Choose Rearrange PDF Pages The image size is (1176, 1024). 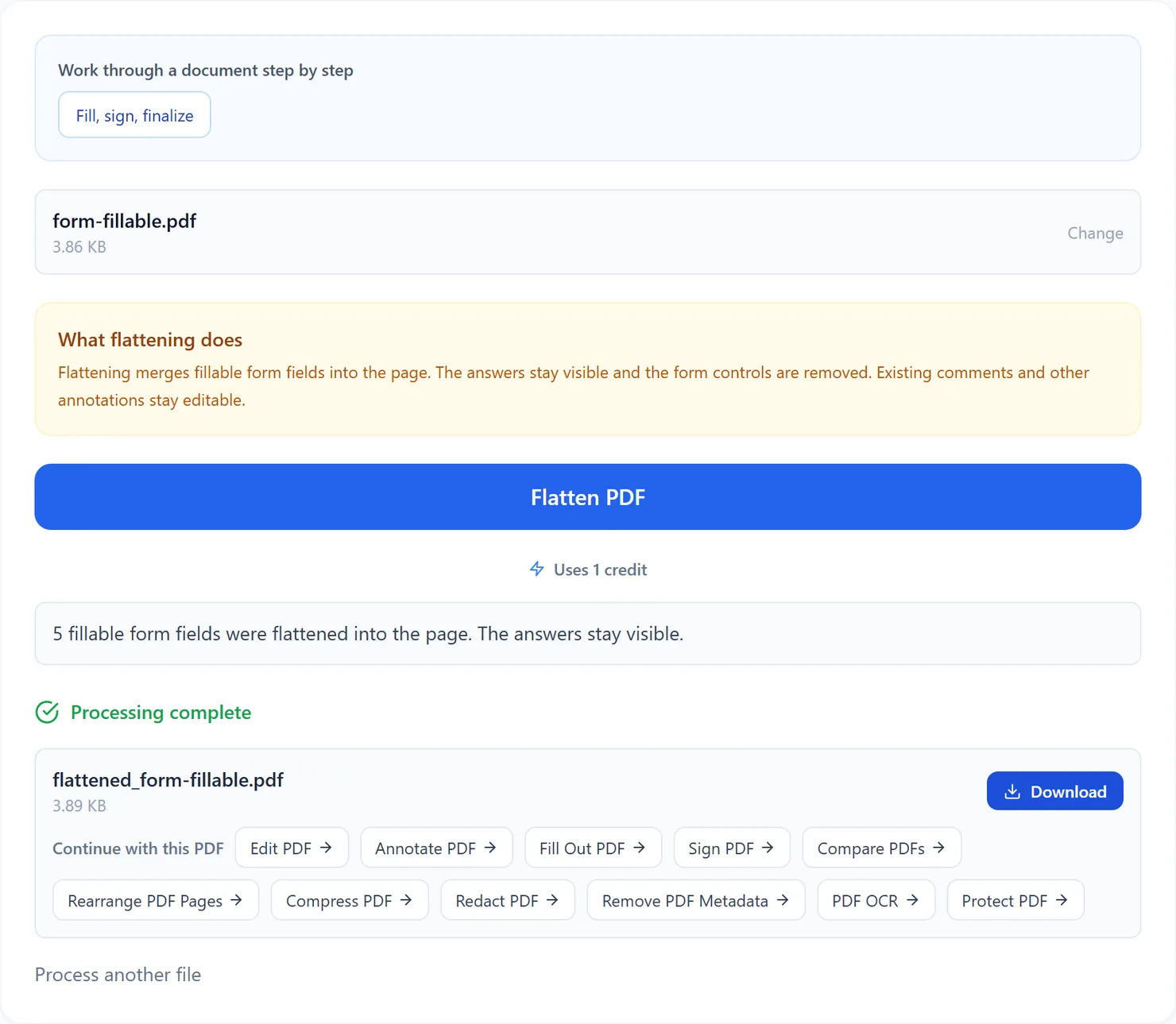[x=156, y=900]
